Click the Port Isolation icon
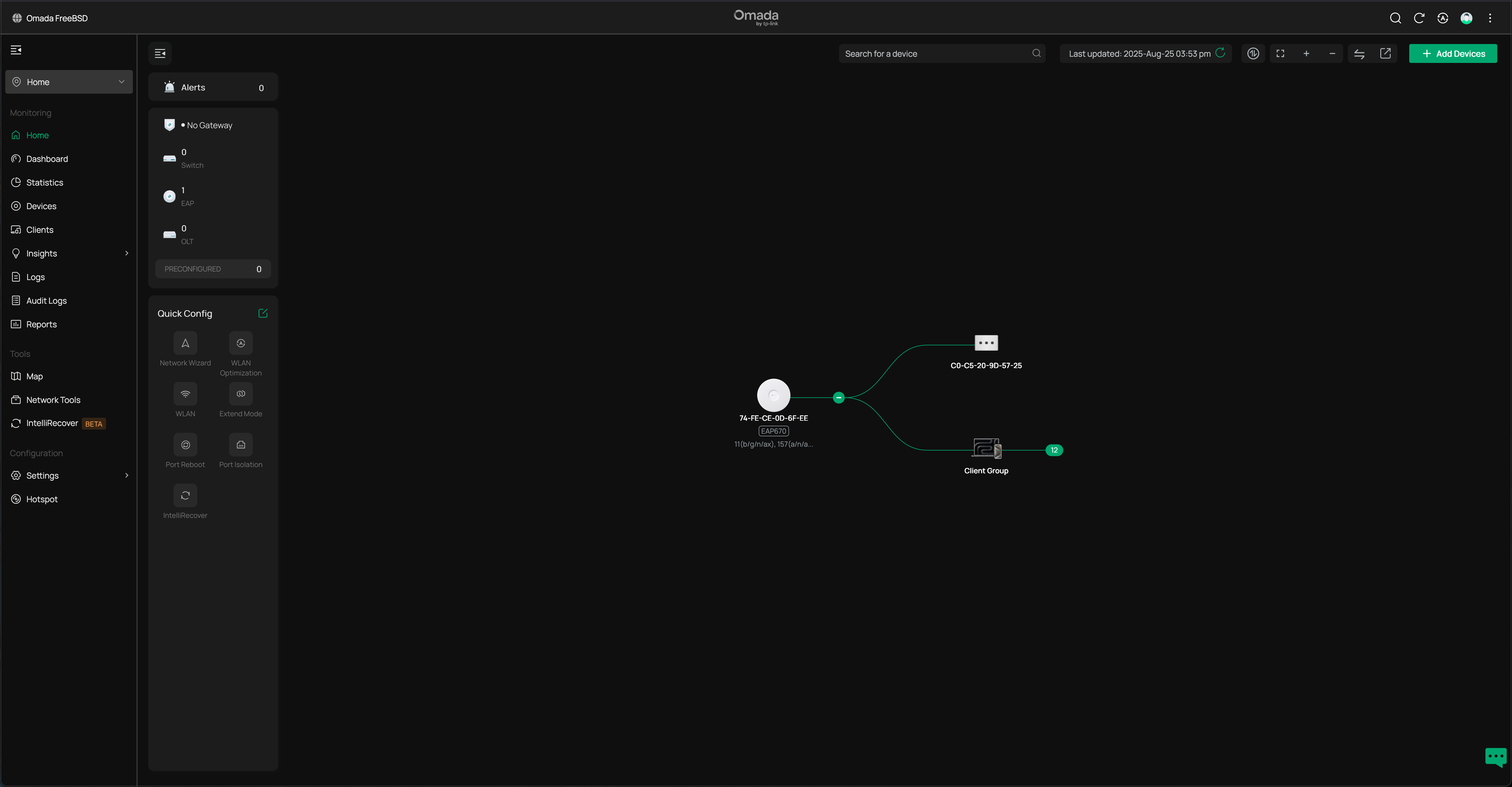Image resolution: width=1512 pixels, height=787 pixels. [241, 445]
